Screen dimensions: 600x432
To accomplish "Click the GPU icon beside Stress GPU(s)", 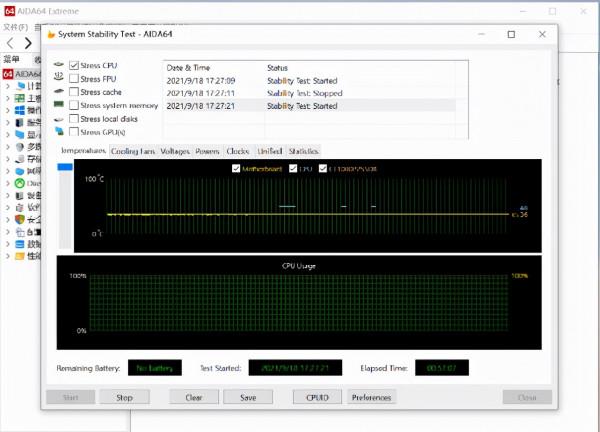I will click(x=59, y=132).
